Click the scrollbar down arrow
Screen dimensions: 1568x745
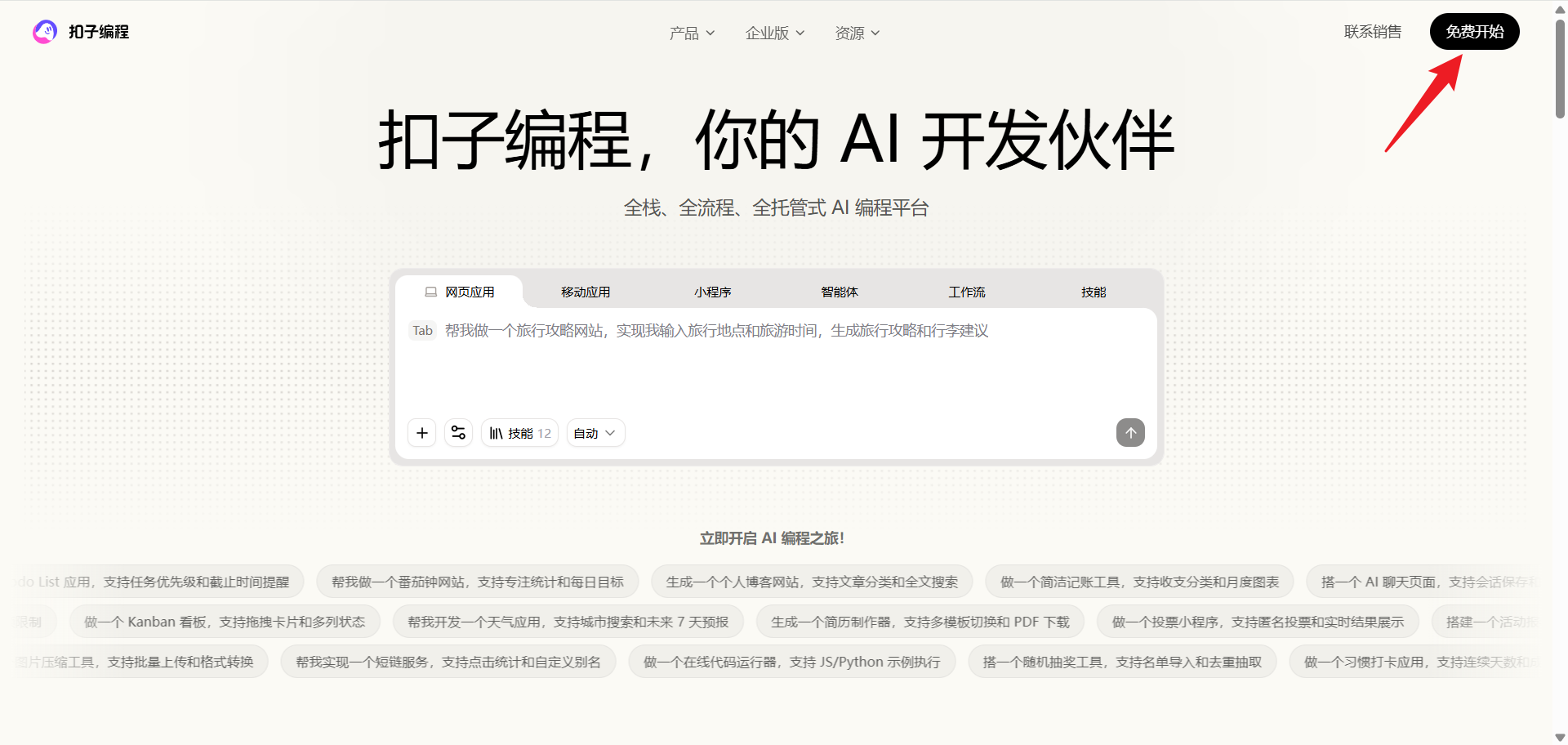tap(1560, 738)
